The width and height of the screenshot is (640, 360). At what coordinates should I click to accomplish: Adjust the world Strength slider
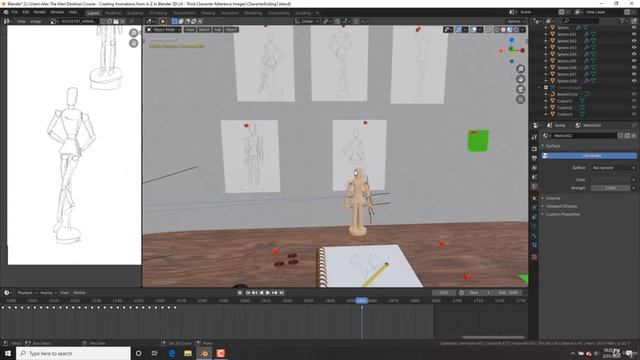click(x=611, y=188)
